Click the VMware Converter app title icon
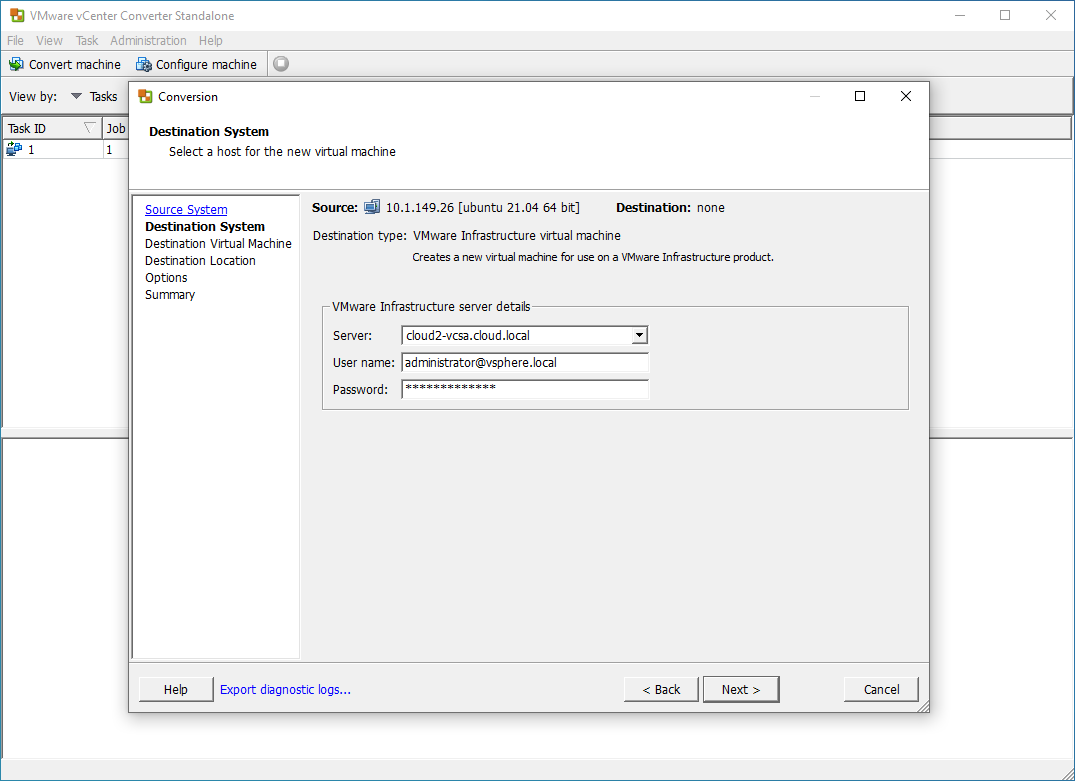Image resolution: width=1075 pixels, height=781 pixels. point(16,16)
